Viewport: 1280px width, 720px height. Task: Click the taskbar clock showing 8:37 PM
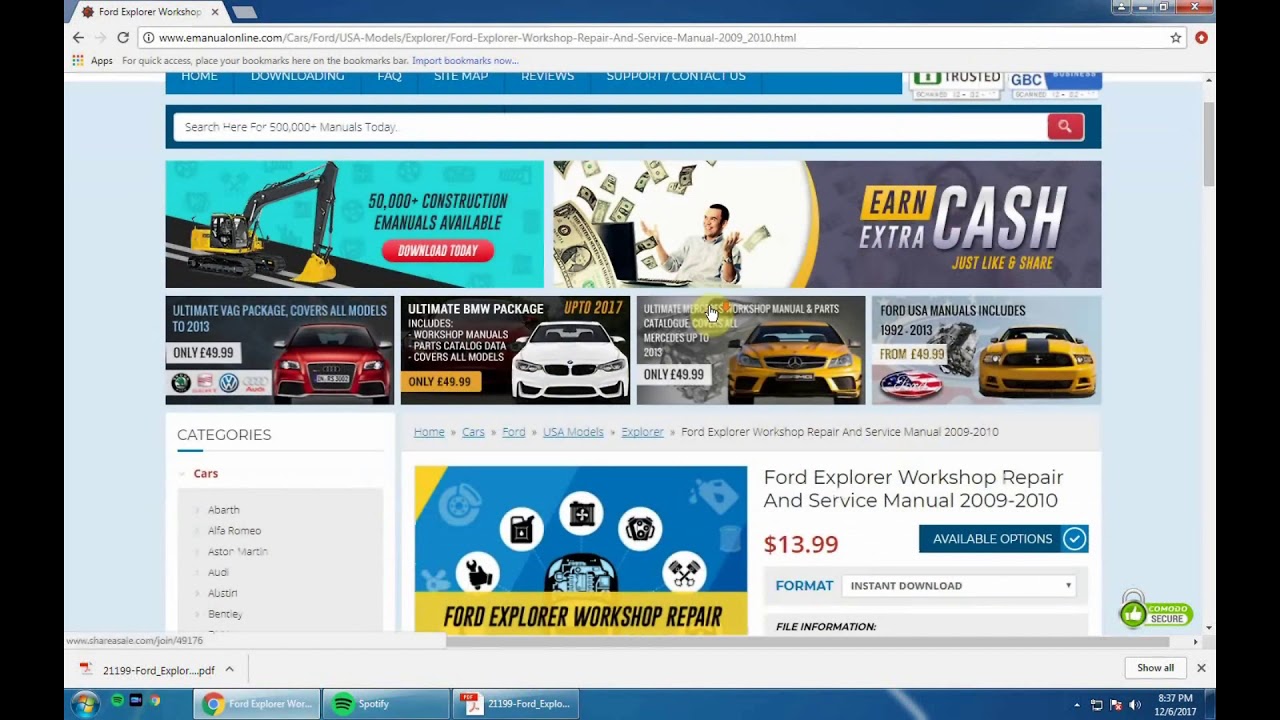1175,705
